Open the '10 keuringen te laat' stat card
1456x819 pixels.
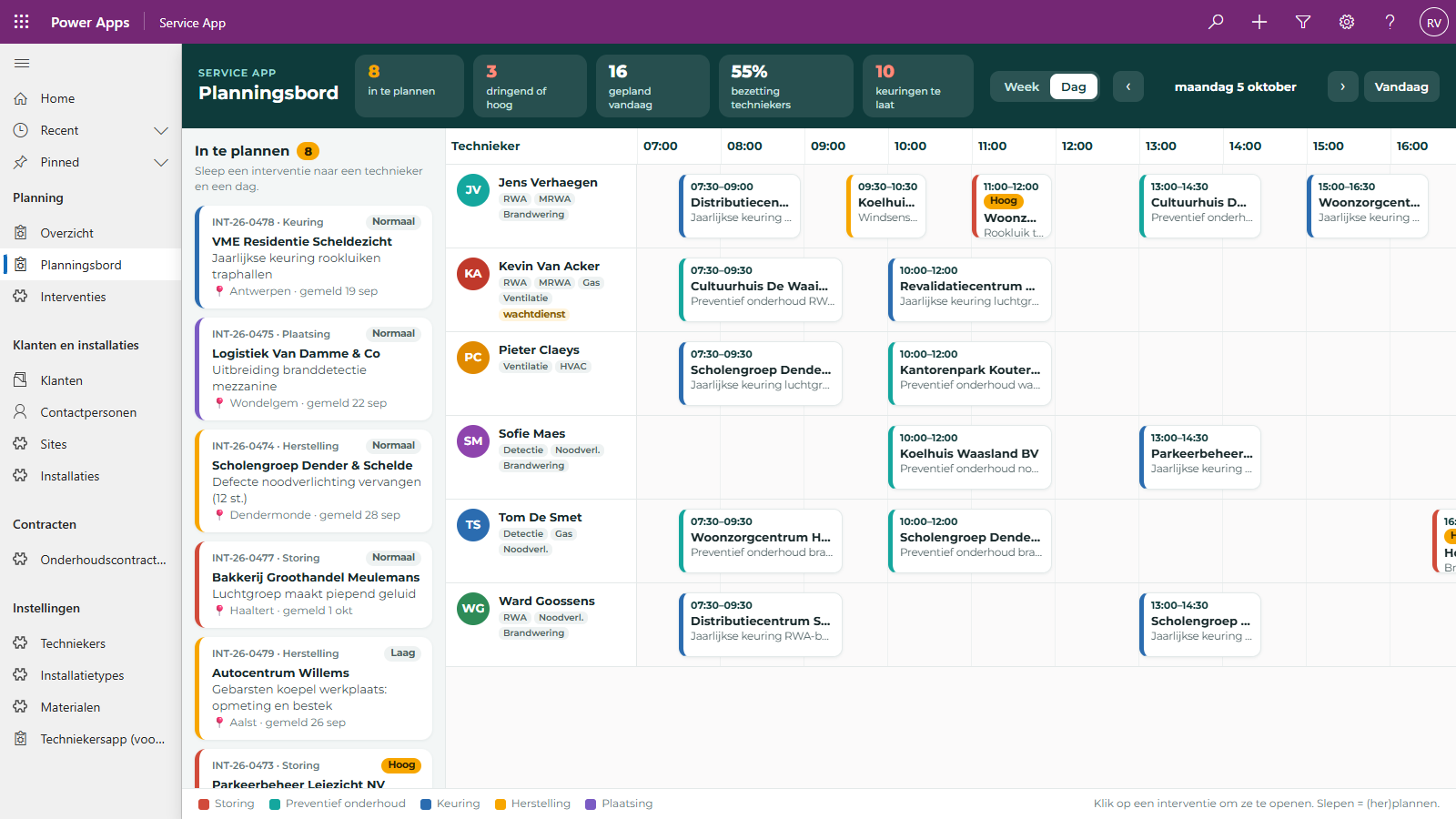tap(918, 86)
